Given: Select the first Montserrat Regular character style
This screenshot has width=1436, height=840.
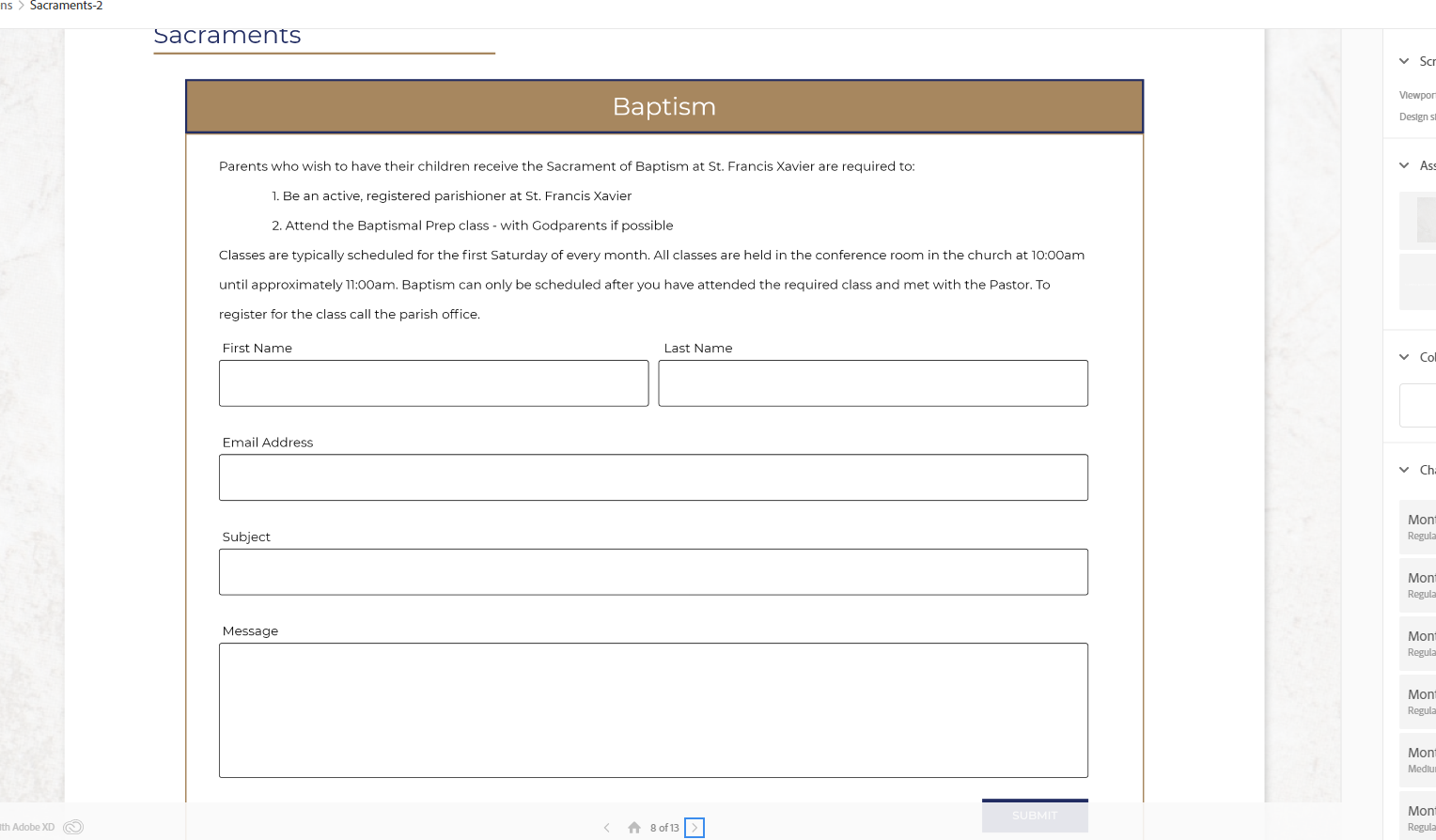Looking at the screenshot, I should [1418, 526].
